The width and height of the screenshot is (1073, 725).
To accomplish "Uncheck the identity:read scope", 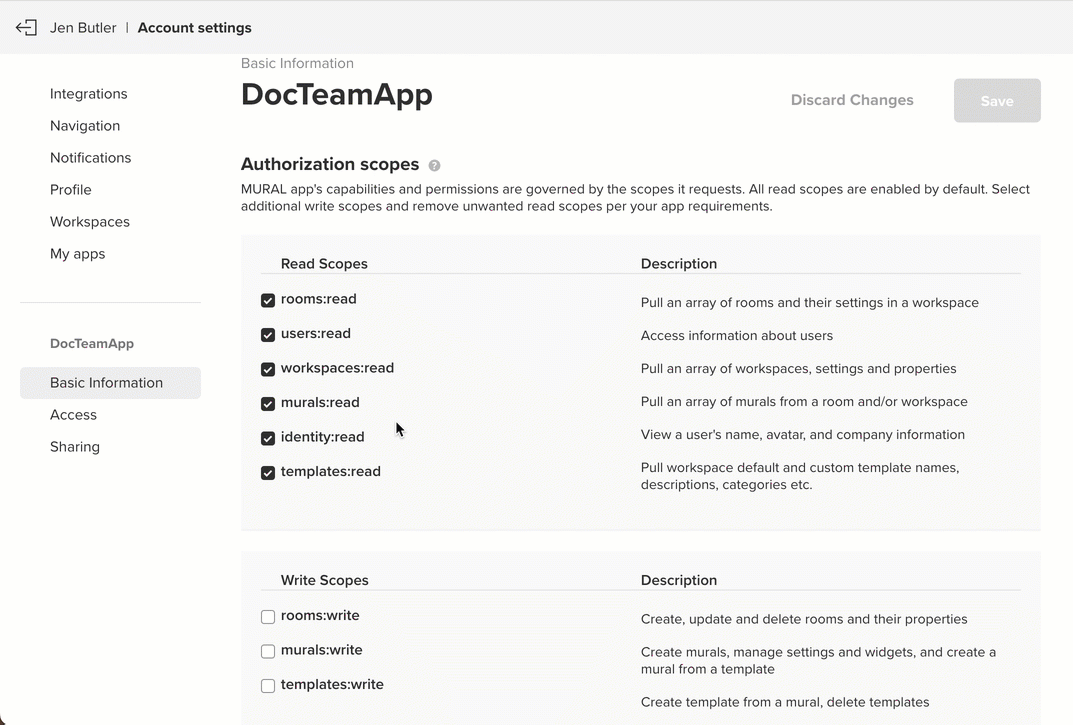I will click(x=268, y=438).
